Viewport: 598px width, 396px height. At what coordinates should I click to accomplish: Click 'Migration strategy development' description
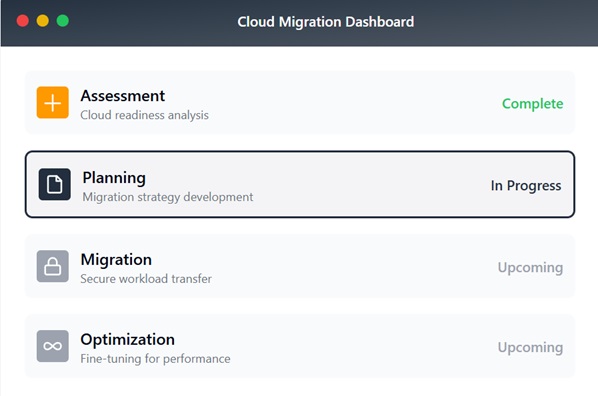click(x=168, y=197)
